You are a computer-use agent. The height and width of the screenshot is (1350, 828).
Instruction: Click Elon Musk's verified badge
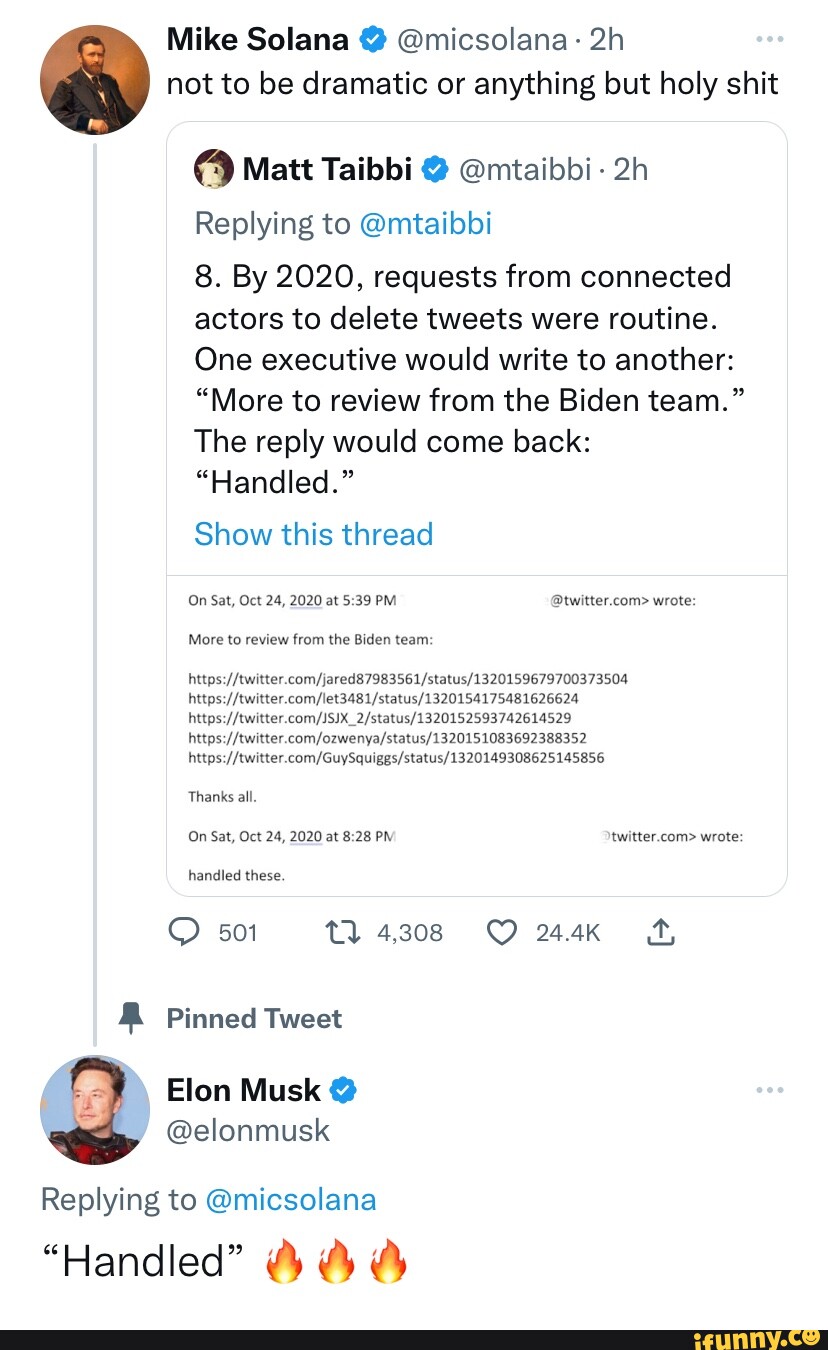click(343, 1089)
